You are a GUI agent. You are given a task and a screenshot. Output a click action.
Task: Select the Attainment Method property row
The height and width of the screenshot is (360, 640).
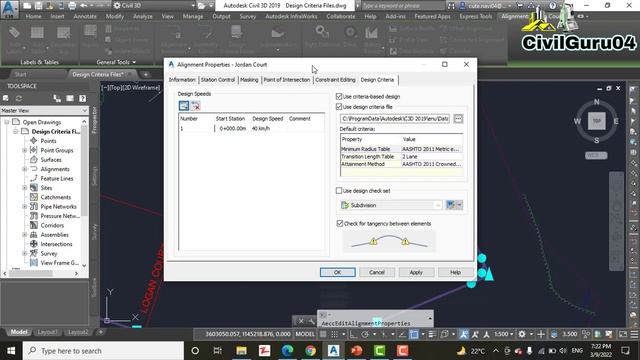click(402, 164)
